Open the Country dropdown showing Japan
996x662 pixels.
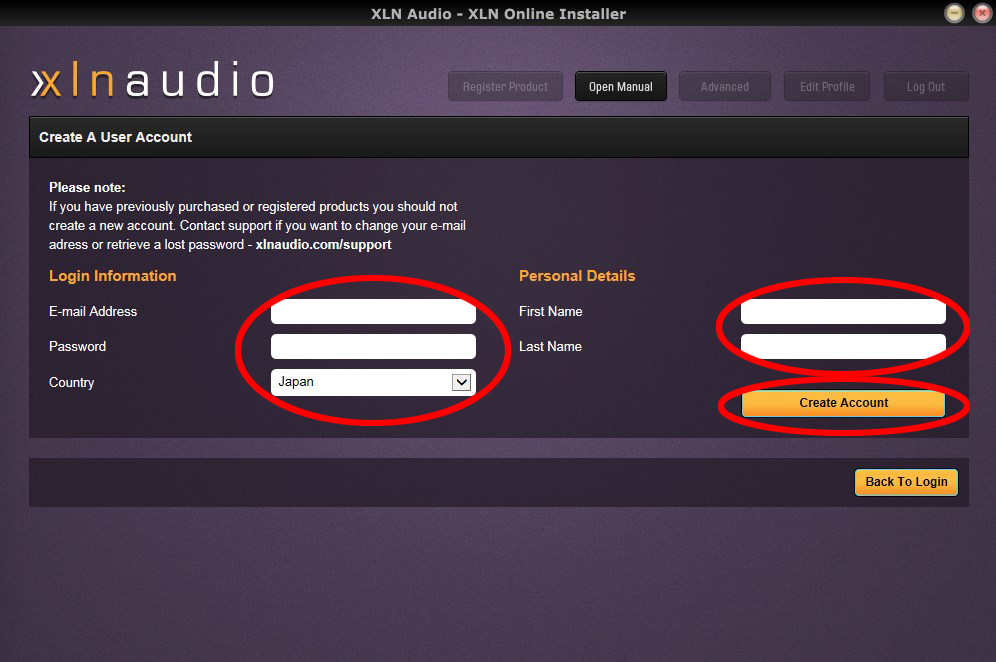pyautogui.click(x=374, y=382)
